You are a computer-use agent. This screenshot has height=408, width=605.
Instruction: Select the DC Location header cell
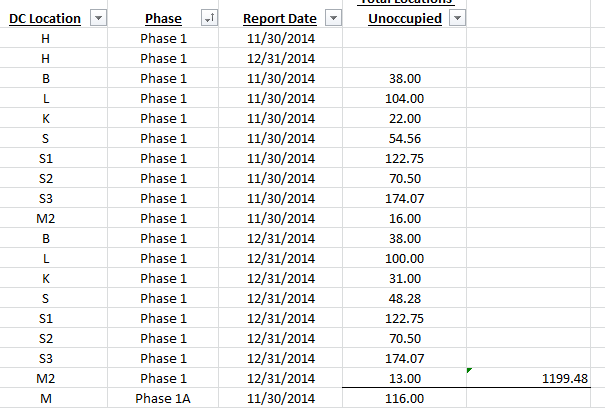click(x=46, y=19)
